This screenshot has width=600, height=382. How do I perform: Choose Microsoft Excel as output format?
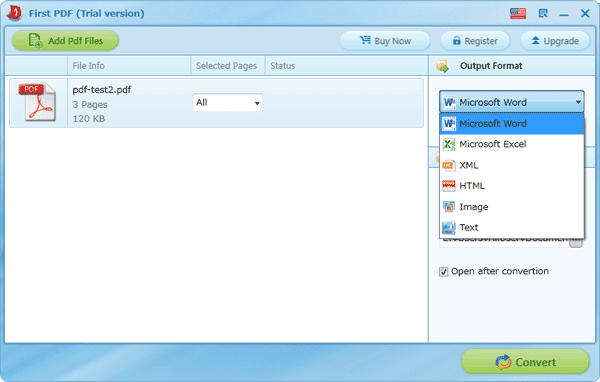[512, 144]
